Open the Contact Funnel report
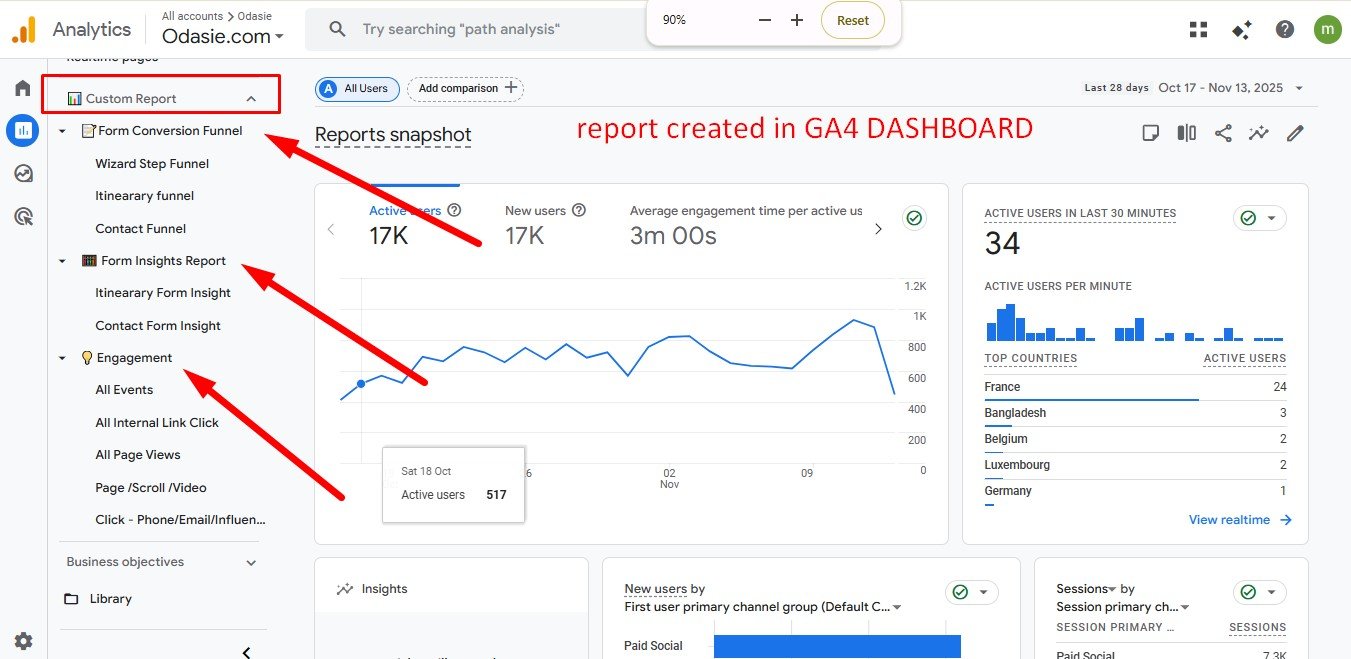Image resolution: width=1351 pixels, height=659 pixels. [141, 229]
